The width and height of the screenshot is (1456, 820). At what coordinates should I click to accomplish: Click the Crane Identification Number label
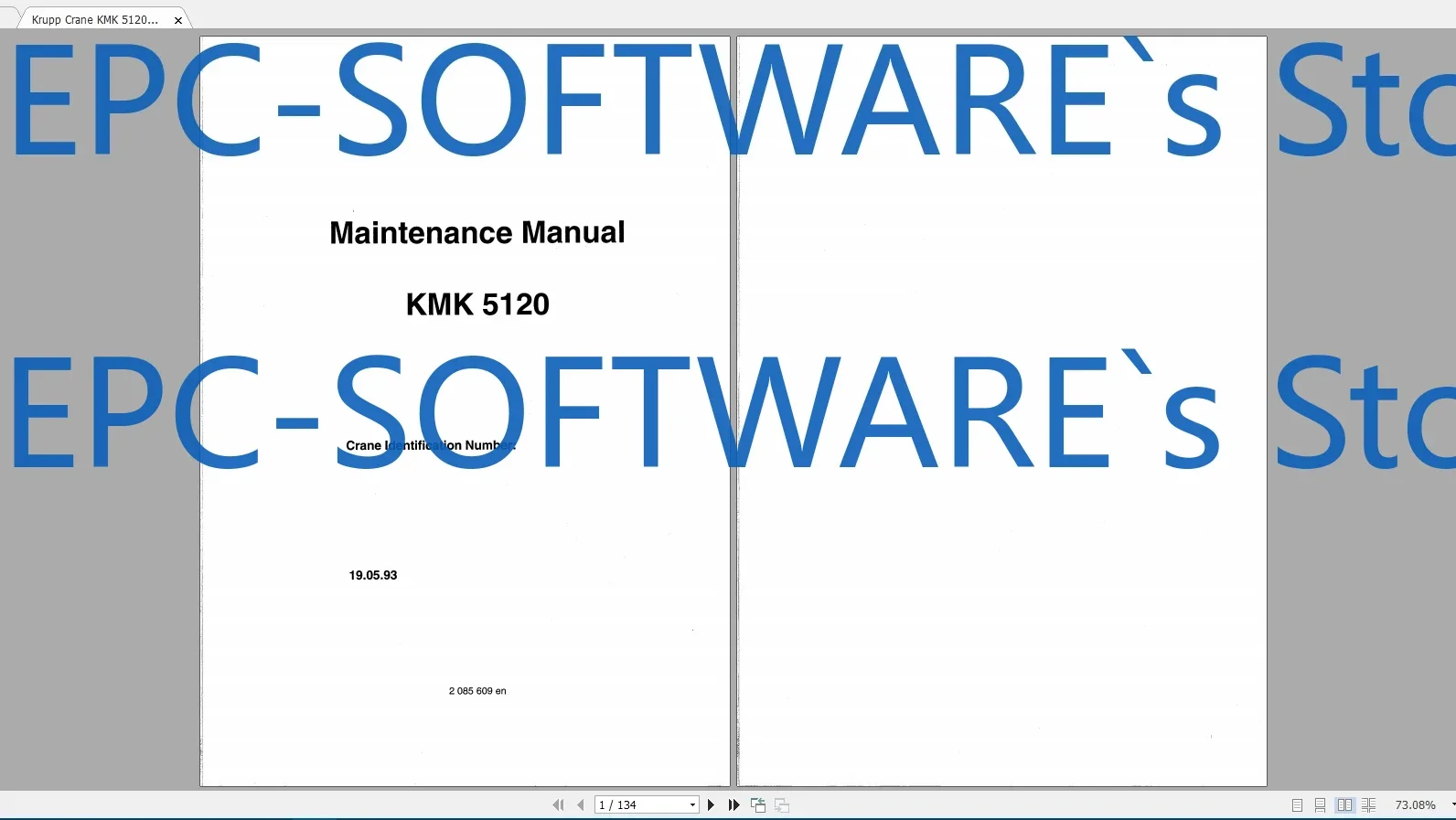(x=431, y=445)
